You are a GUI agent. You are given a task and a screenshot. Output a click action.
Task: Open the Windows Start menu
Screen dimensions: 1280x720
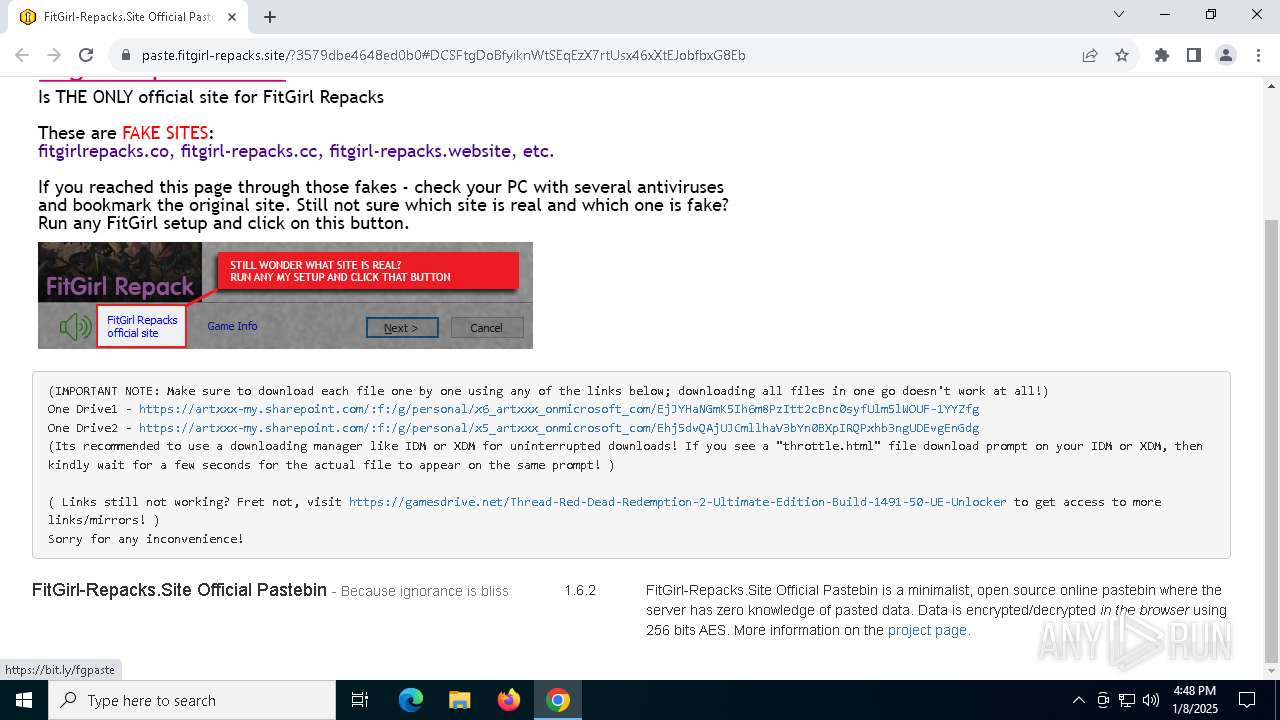coord(24,700)
